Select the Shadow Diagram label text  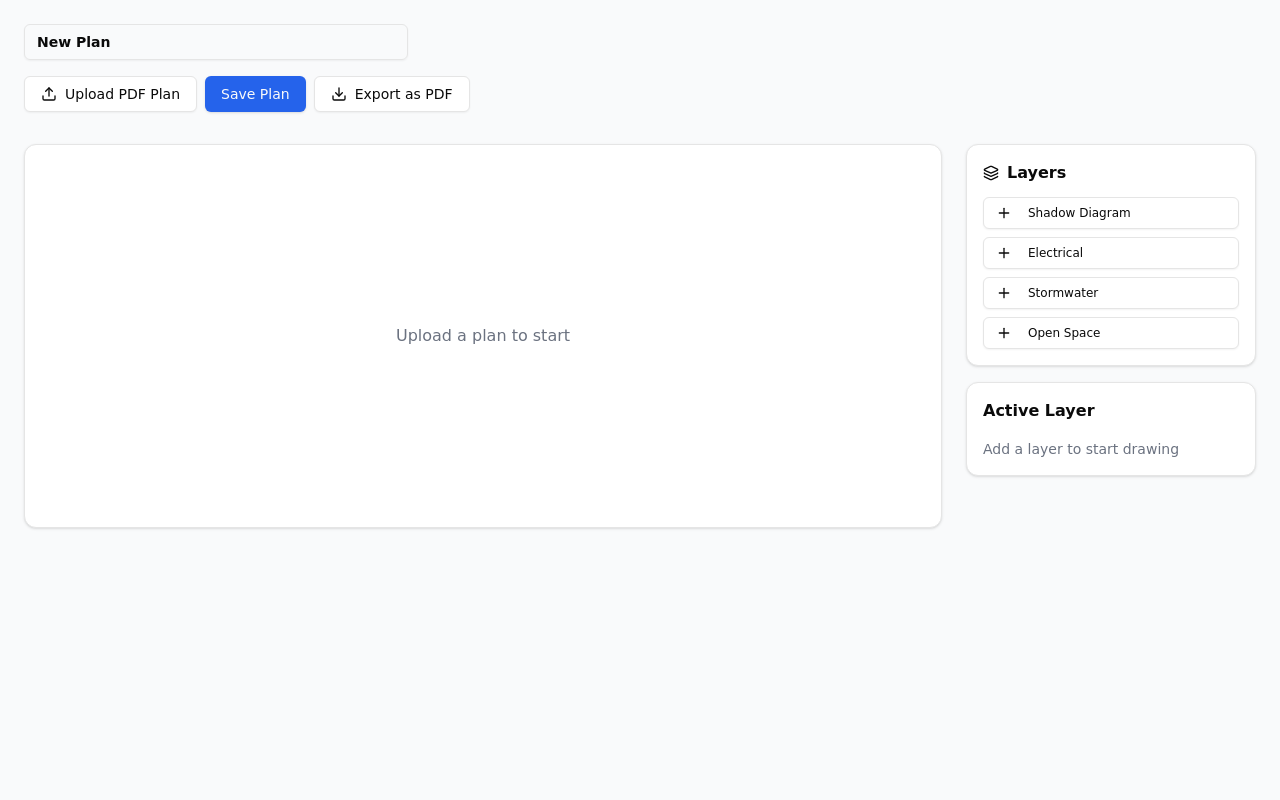[1079, 213]
